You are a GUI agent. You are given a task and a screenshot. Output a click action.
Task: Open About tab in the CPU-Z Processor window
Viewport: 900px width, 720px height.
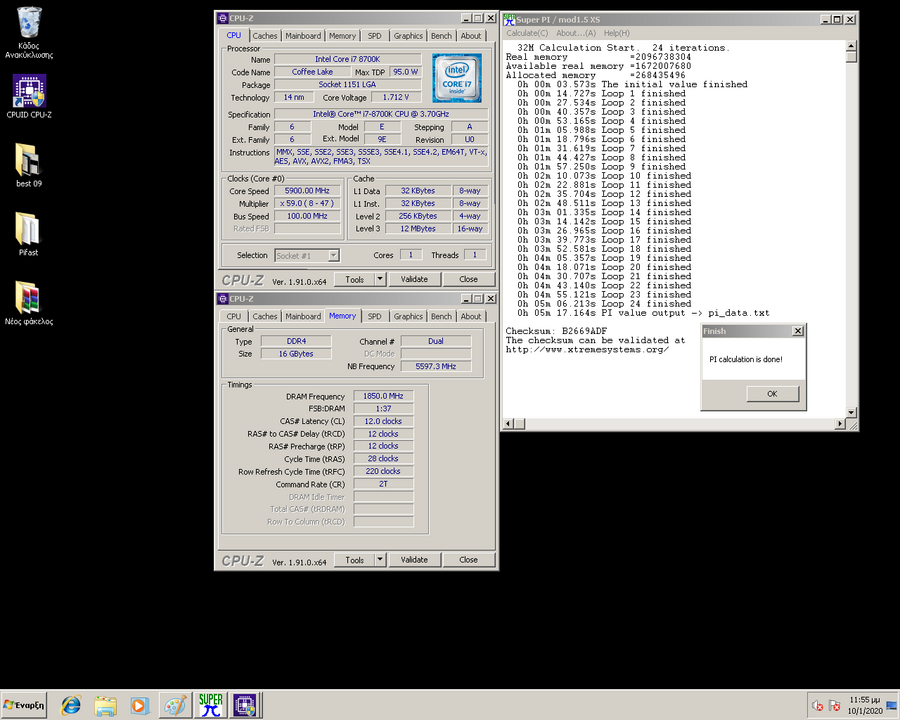tap(471, 36)
